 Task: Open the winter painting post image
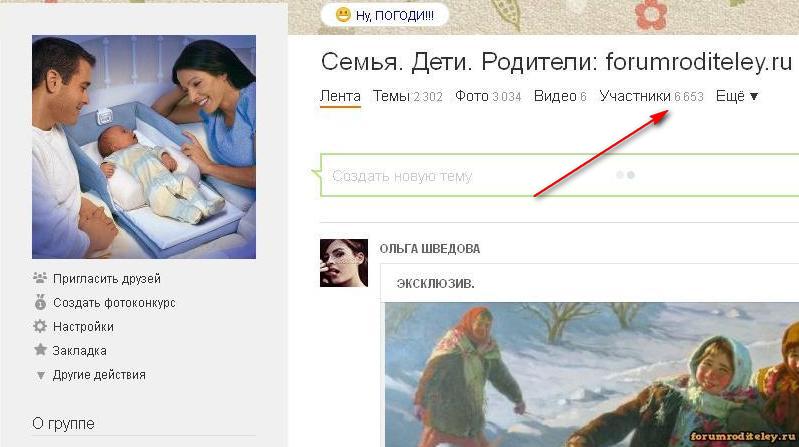[x=592, y=375]
